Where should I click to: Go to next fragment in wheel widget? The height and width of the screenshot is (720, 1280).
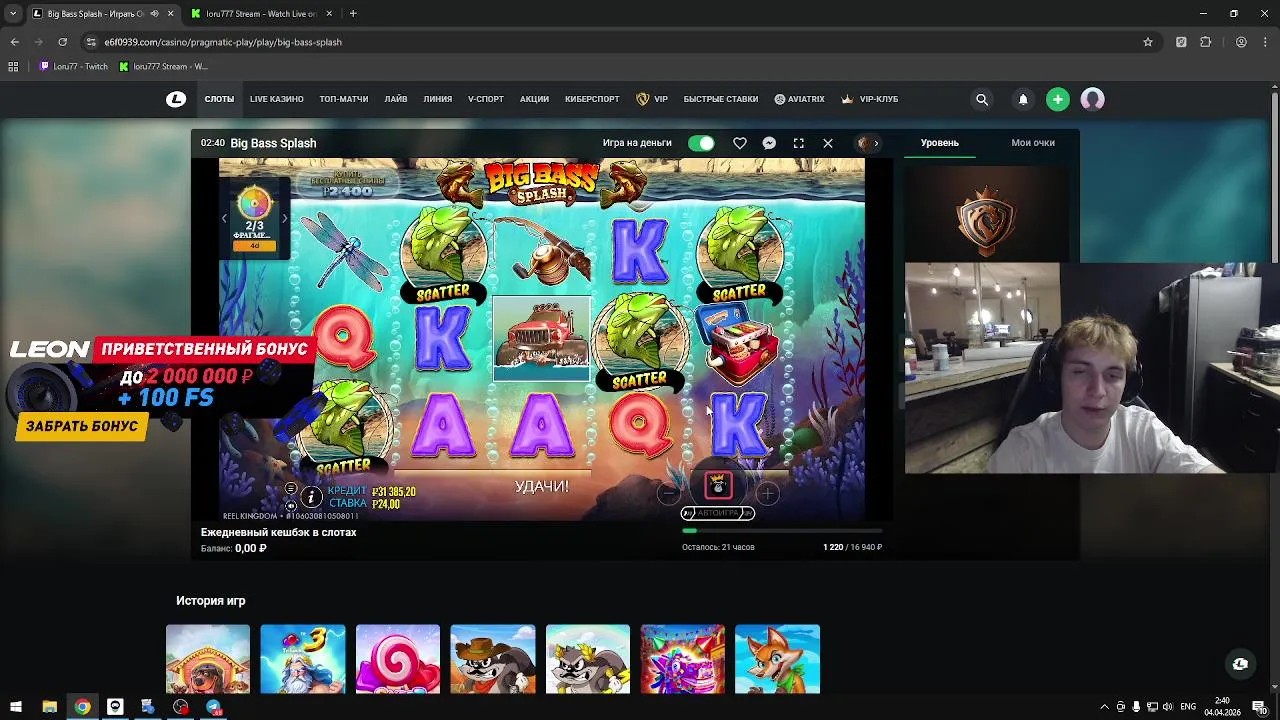click(284, 218)
